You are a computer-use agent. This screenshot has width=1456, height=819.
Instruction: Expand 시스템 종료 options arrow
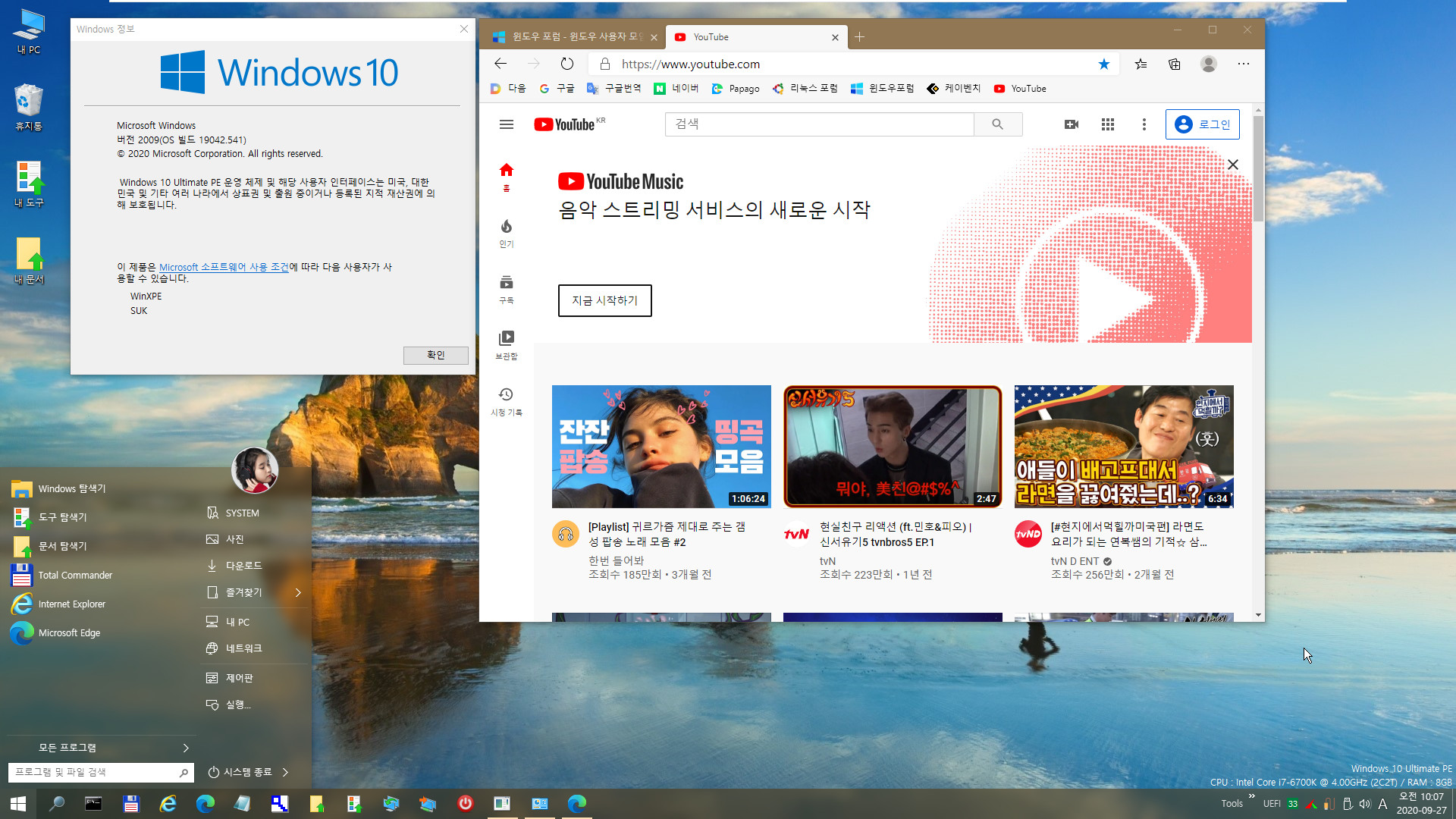(285, 772)
